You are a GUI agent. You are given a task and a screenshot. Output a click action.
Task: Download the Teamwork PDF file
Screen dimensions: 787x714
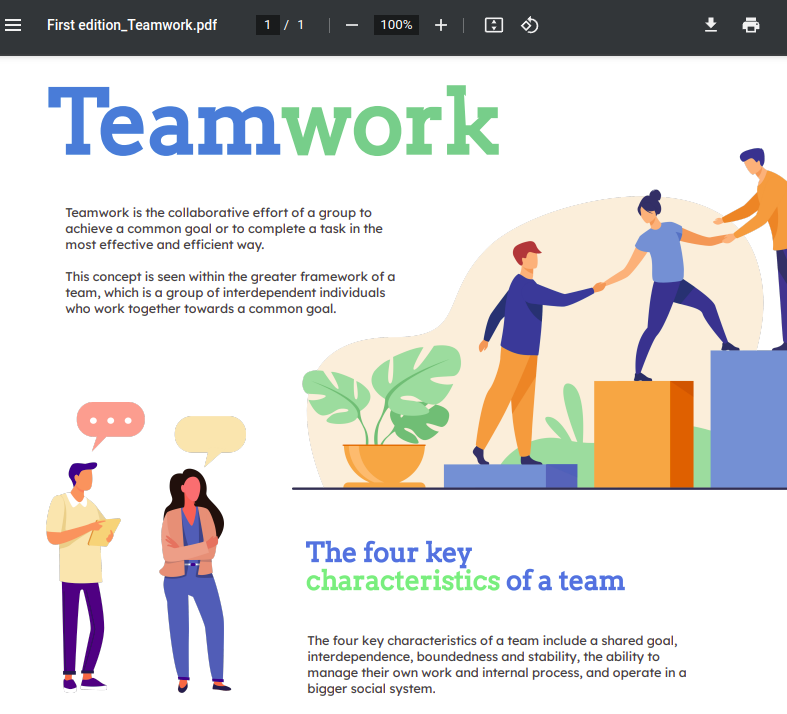[x=711, y=25]
